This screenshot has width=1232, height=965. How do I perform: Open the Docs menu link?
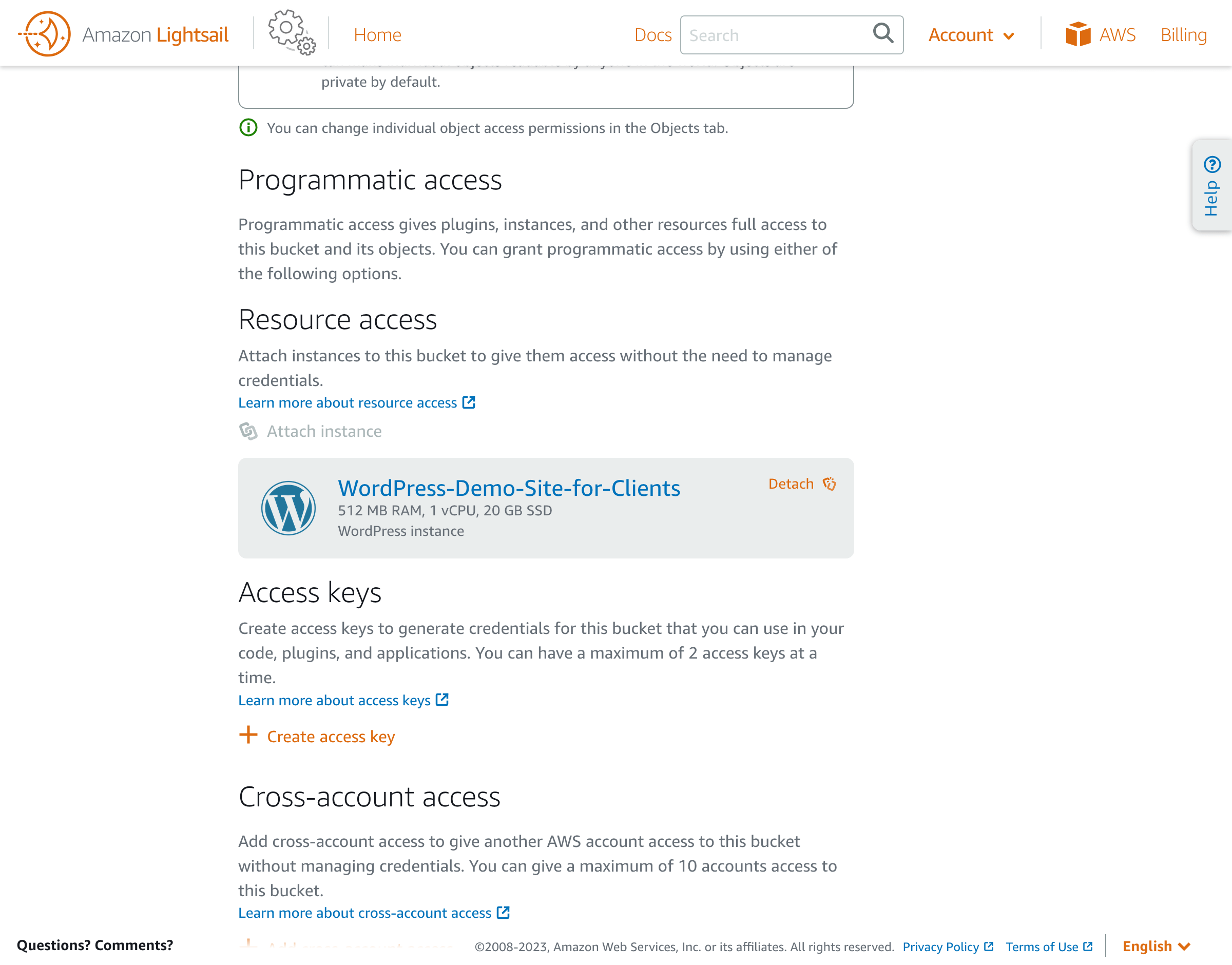point(652,35)
